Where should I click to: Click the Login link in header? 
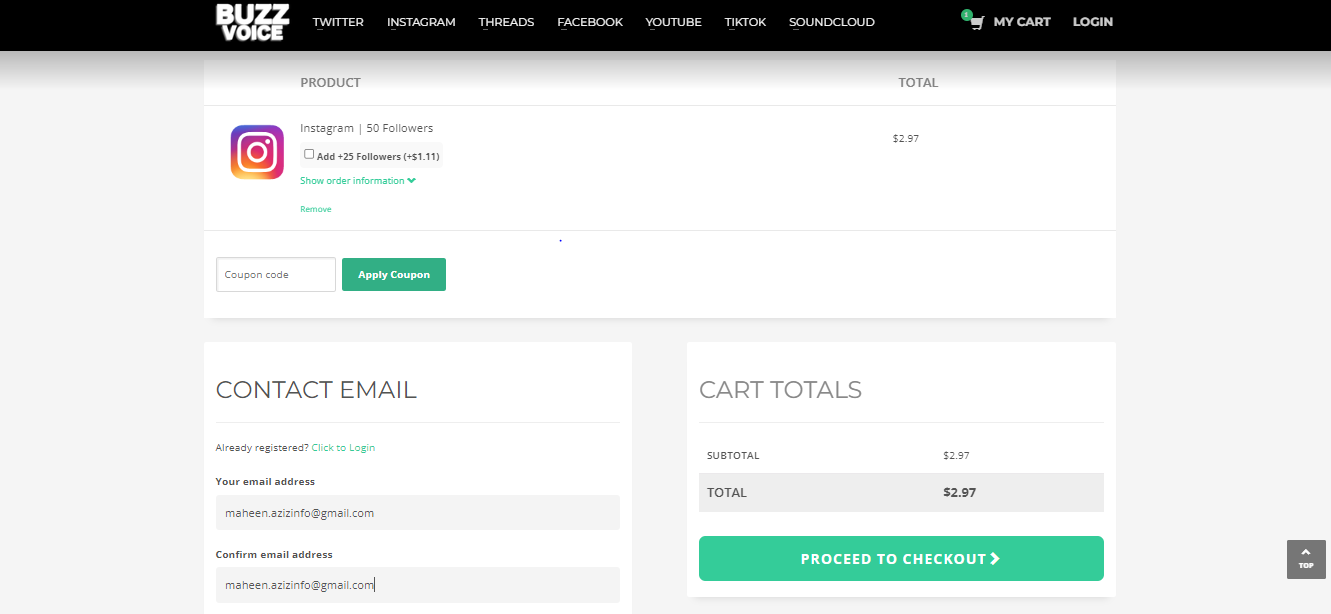point(1093,22)
